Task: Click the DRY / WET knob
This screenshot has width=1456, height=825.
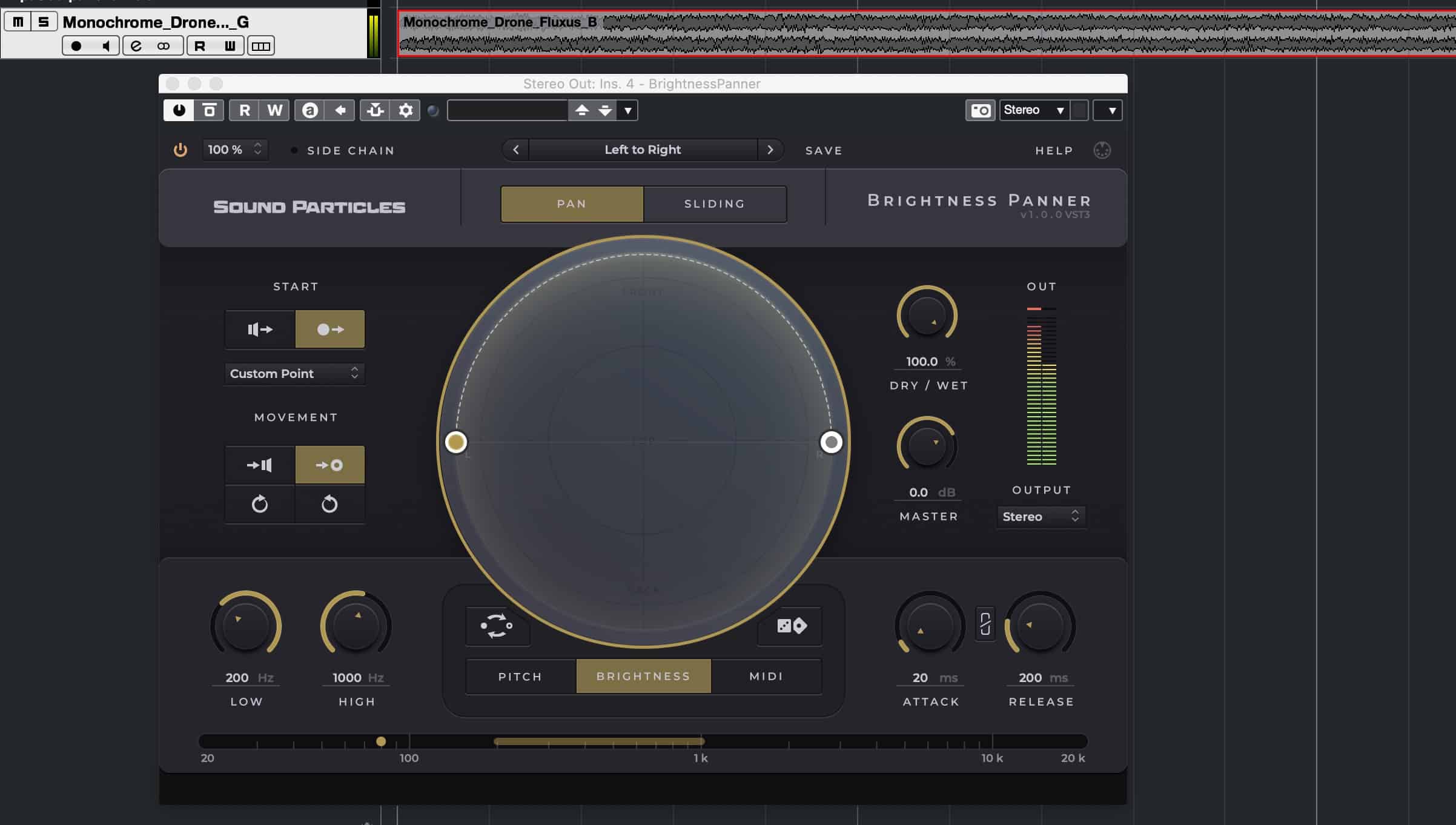Action: 927,316
